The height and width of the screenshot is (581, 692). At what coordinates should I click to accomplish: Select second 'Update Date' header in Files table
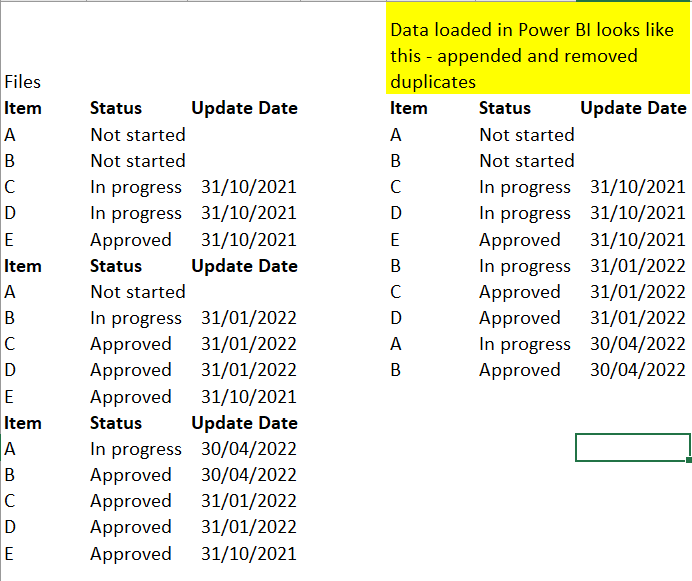coord(244,266)
